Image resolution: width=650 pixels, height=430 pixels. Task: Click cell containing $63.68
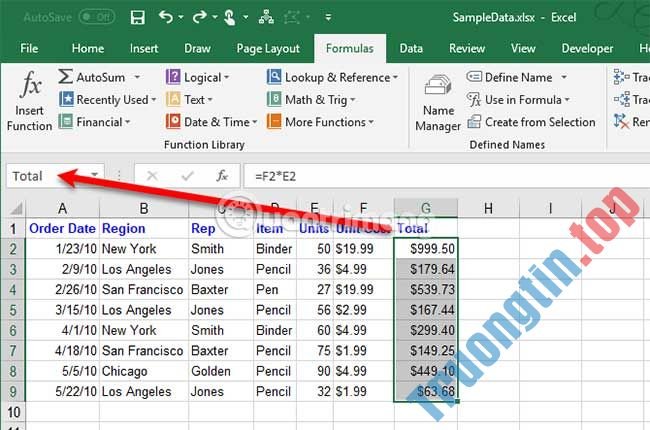coord(426,391)
